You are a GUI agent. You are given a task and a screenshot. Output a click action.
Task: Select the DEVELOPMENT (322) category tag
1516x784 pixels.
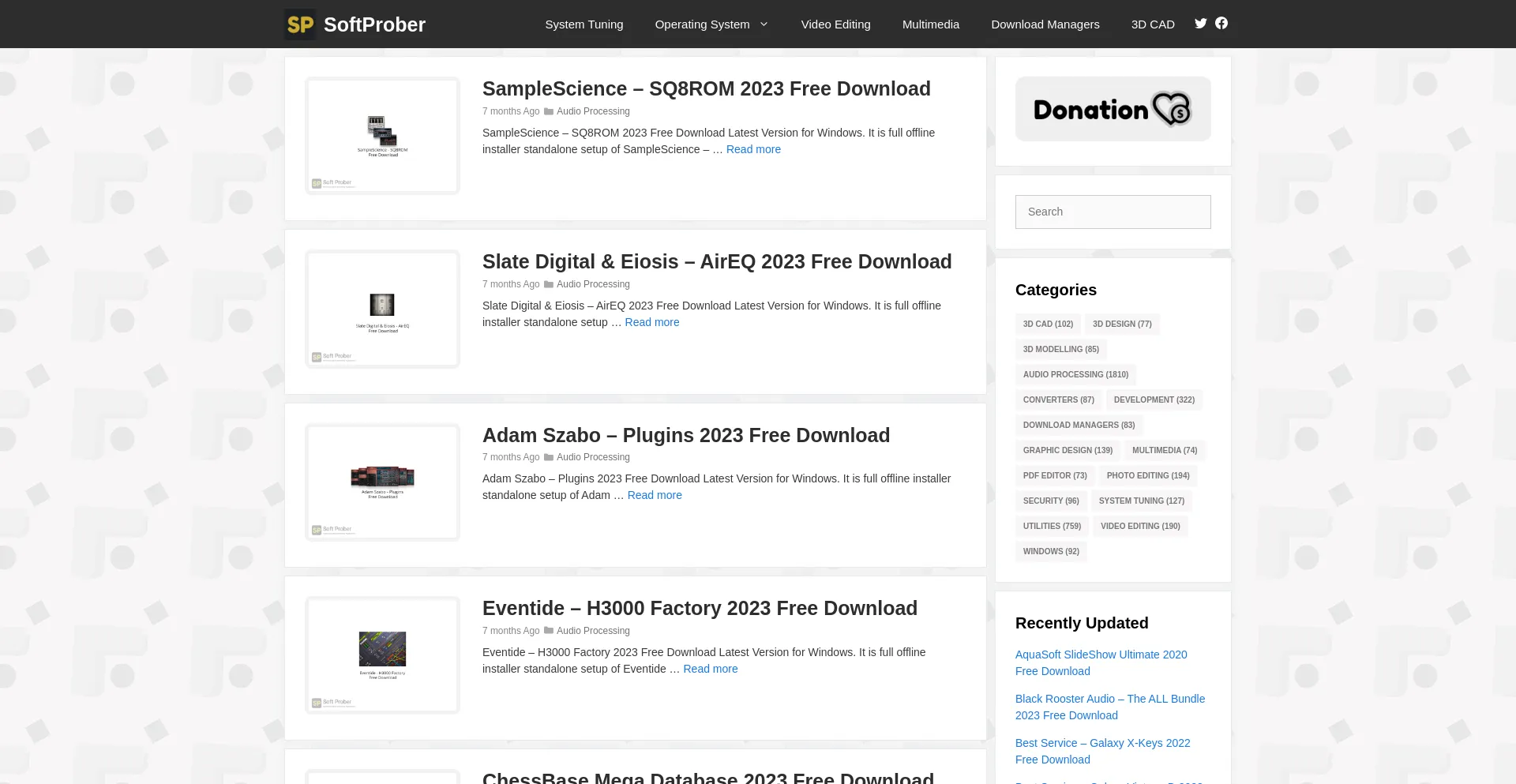pyautogui.click(x=1154, y=400)
